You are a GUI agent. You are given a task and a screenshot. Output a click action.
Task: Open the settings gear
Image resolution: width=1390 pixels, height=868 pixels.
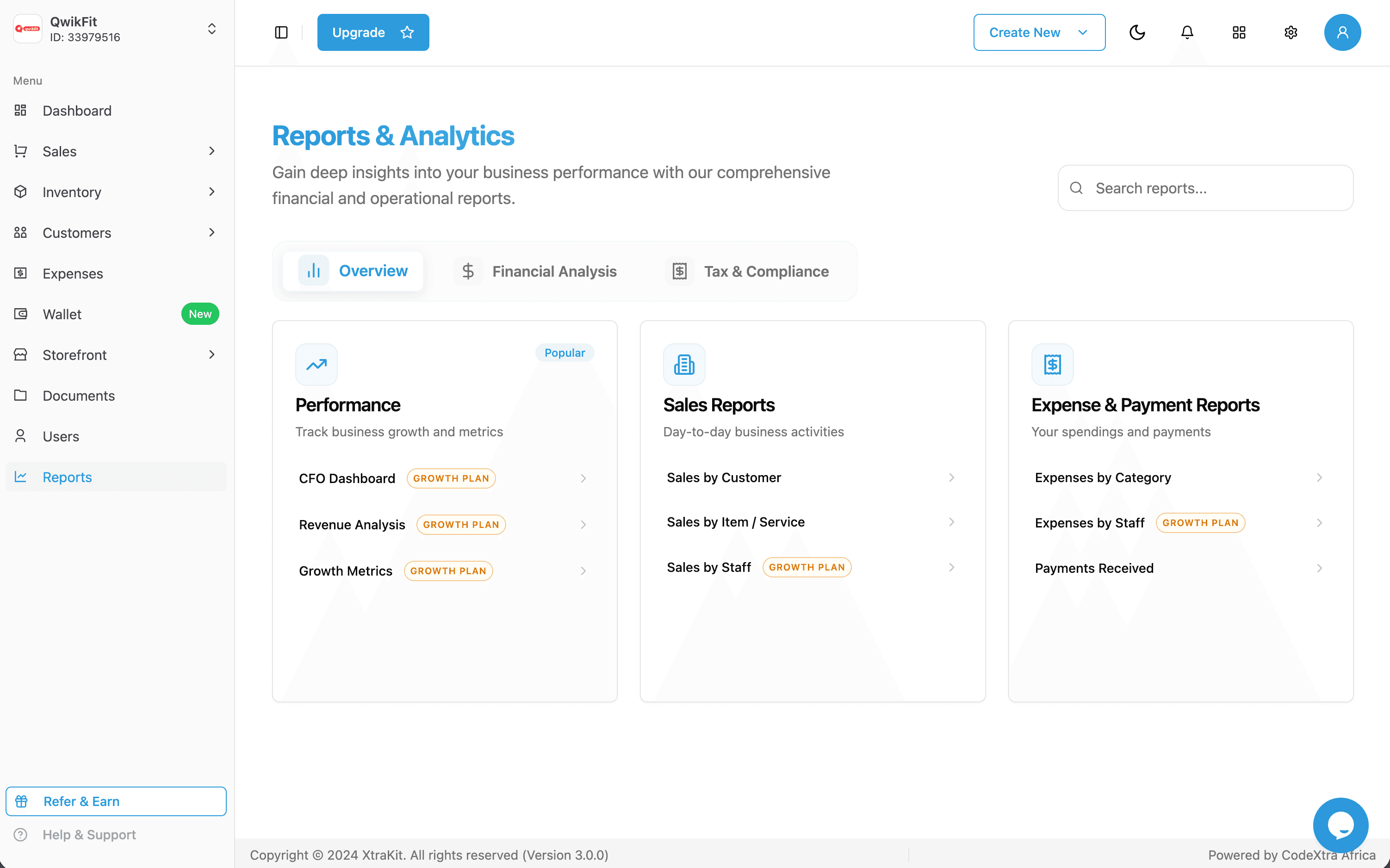tap(1290, 32)
